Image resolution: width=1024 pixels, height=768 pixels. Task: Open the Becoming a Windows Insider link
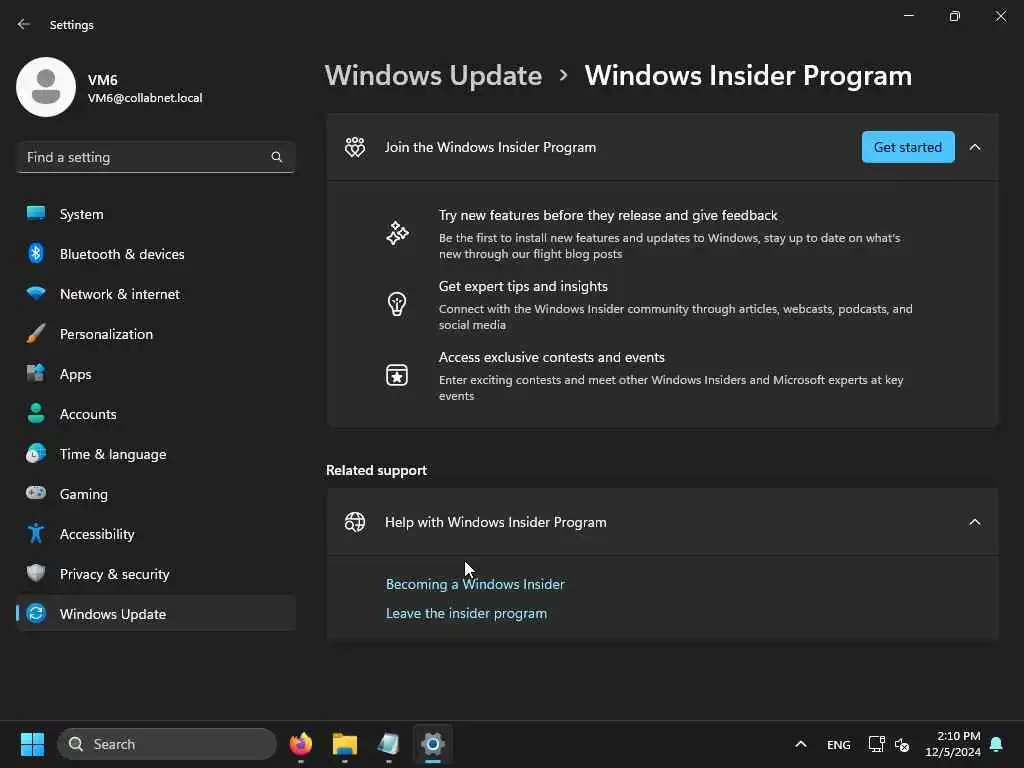[x=475, y=584]
